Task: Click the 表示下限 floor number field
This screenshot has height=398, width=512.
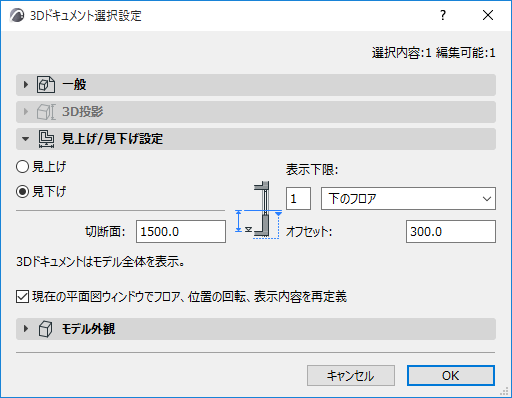Action: (x=299, y=199)
